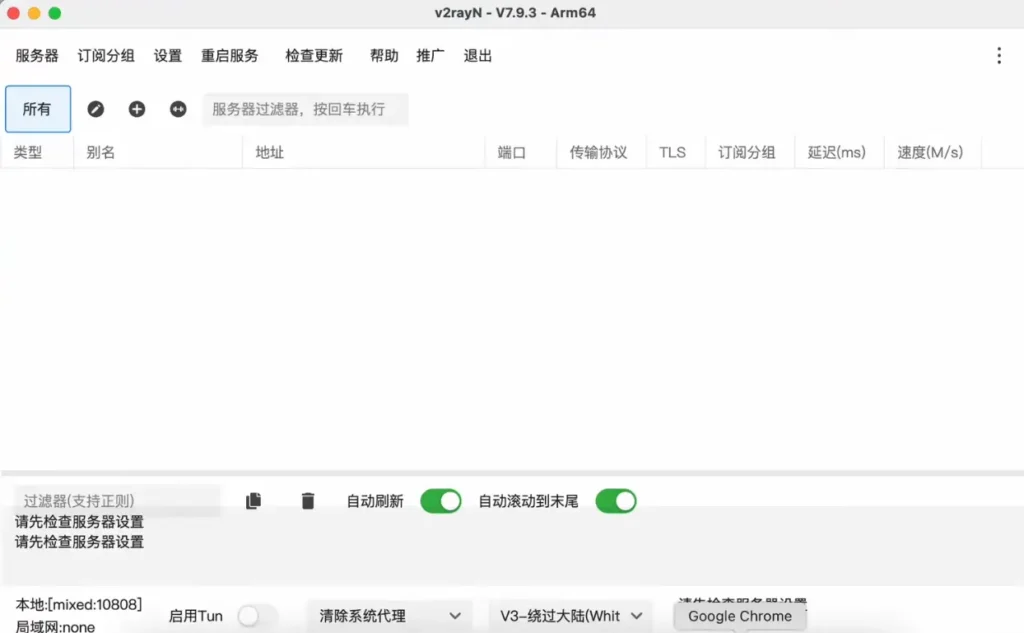Enable the 启用Tun switch
Screen dimensions: 1024x633
(257, 616)
